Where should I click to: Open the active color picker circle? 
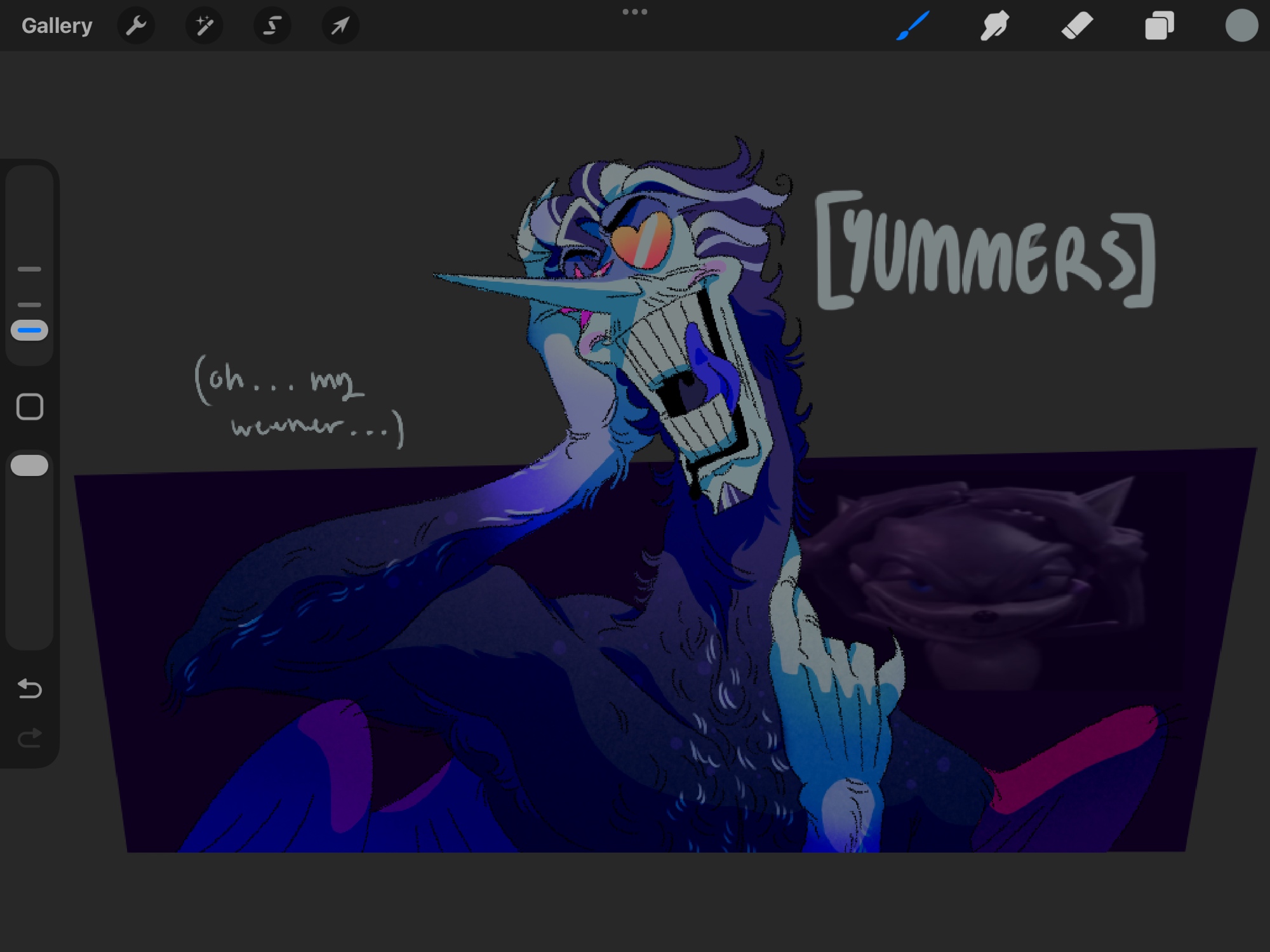pos(1241,26)
